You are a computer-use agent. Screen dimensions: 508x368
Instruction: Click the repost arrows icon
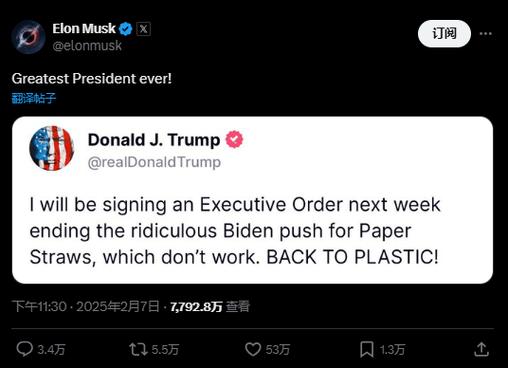(x=138, y=349)
